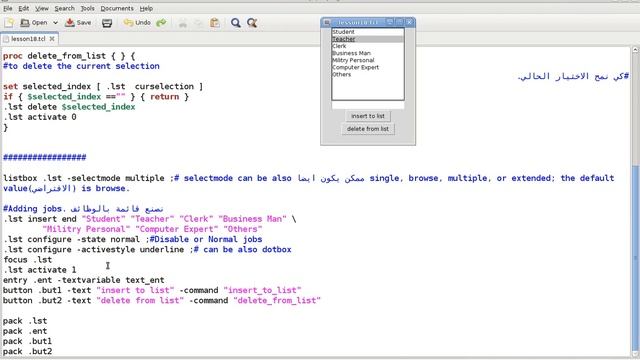Open the Tk window menu icon in titlebar

(327, 22)
